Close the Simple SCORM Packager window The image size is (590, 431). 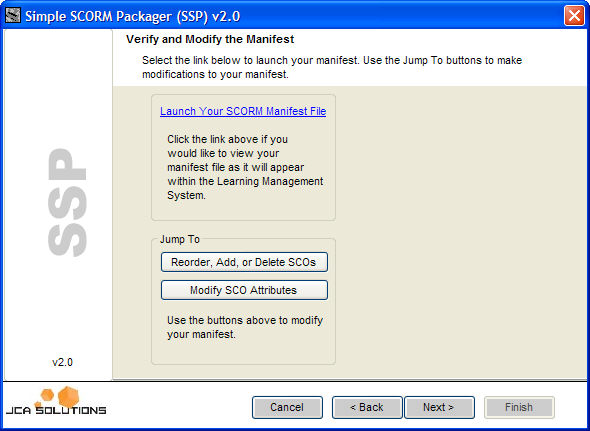click(574, 16)
